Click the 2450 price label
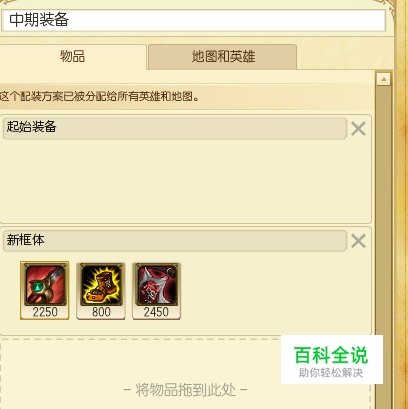This screenshot has height=409, width=408. (156, 312)
